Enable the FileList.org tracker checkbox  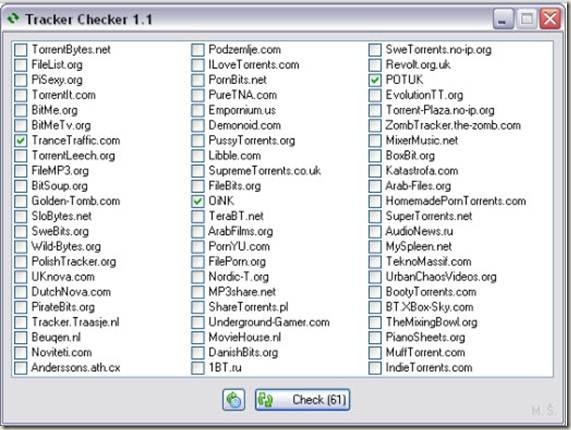[20, 65]
